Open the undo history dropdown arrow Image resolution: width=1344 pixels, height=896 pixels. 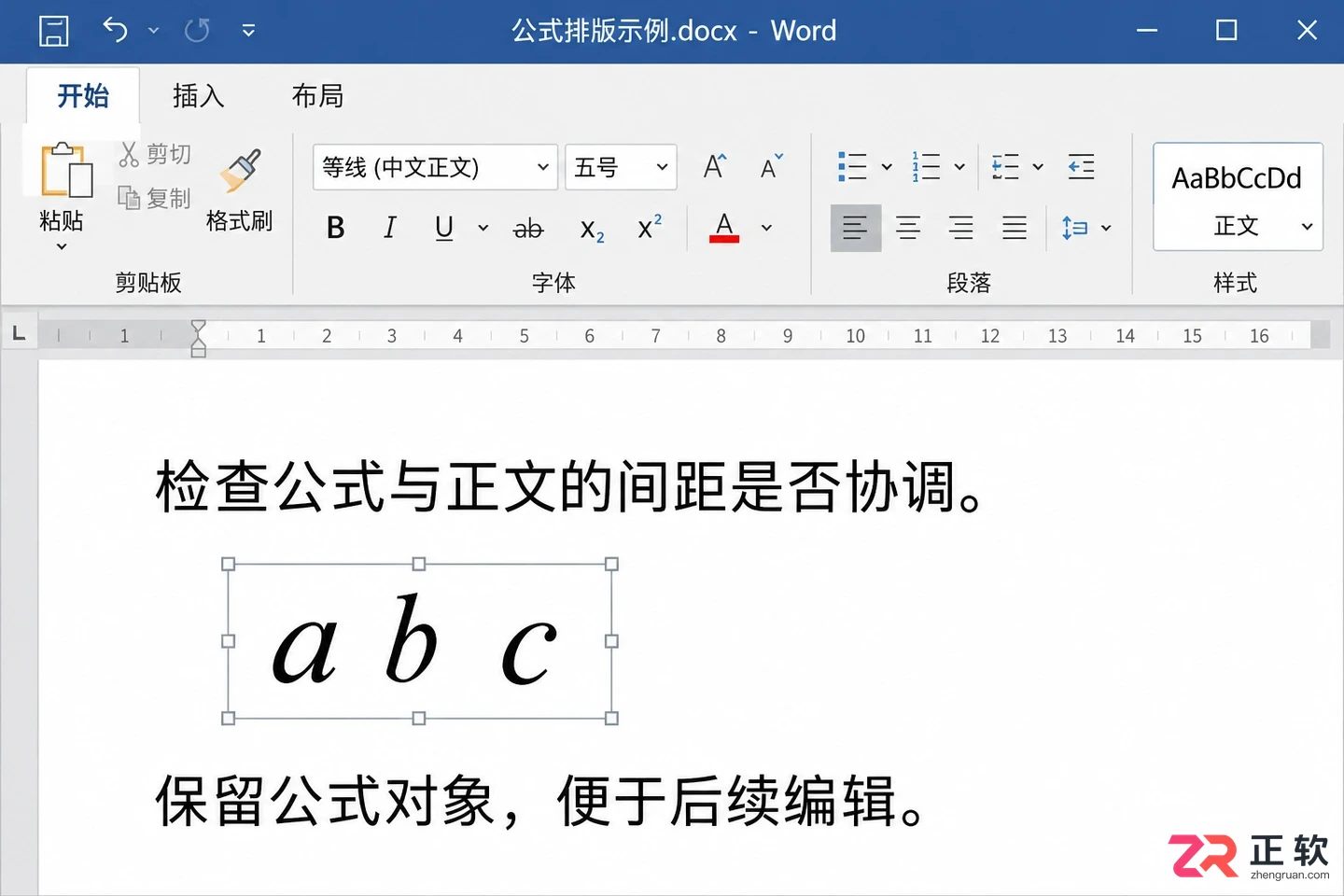[154, 31]
